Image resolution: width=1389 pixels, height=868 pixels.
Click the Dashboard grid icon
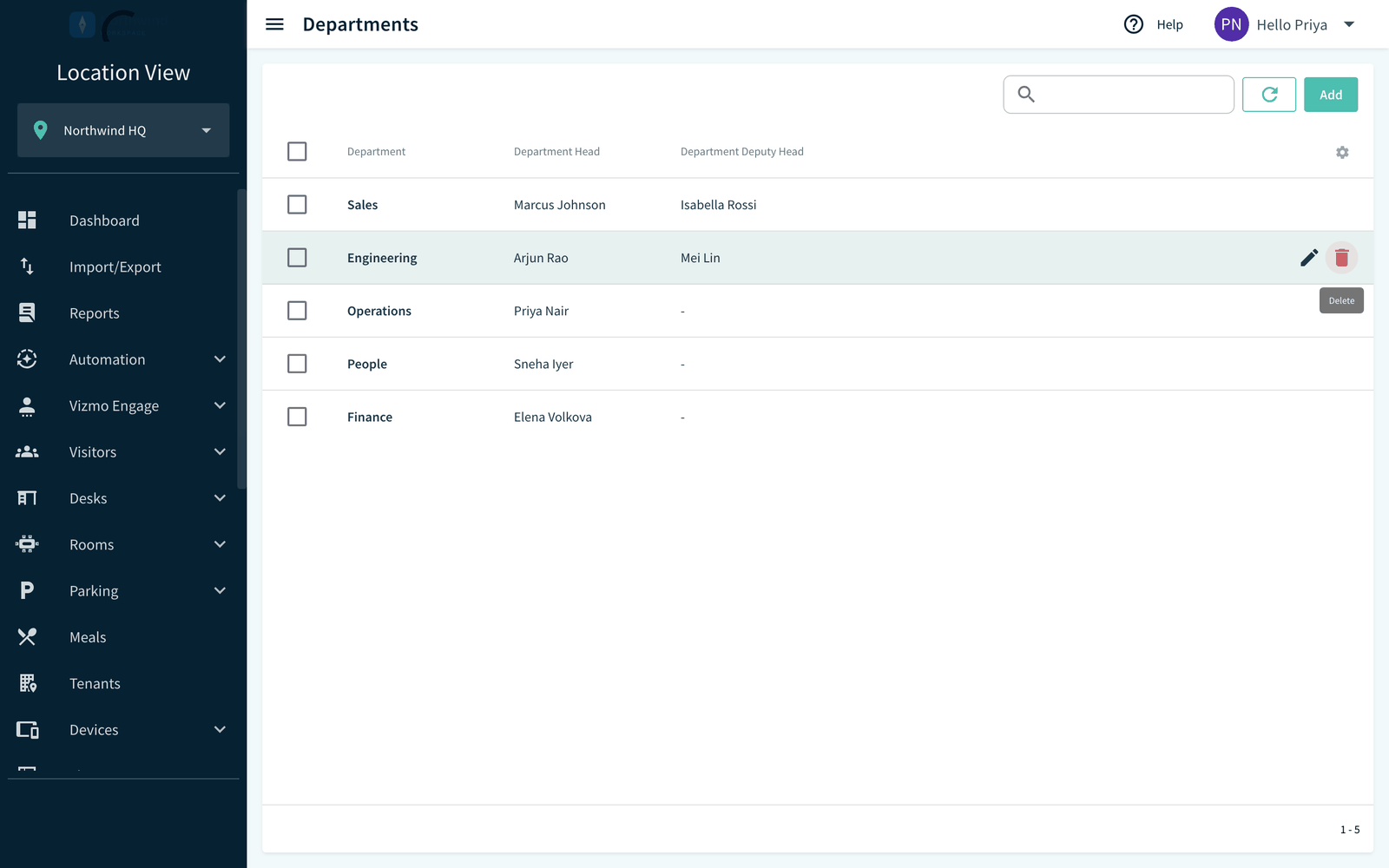pyautogui.click(x=27, y=220)
